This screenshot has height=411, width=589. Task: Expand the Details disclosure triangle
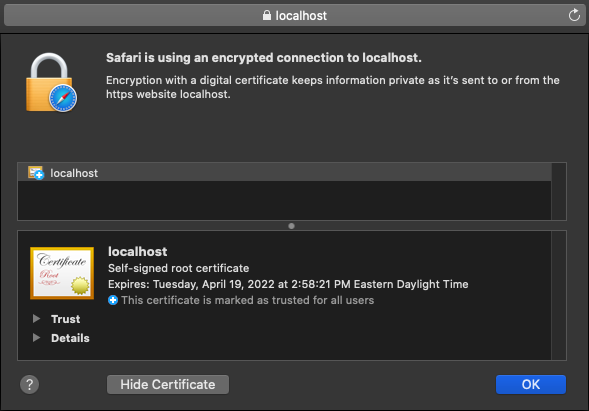coord(36,338)
